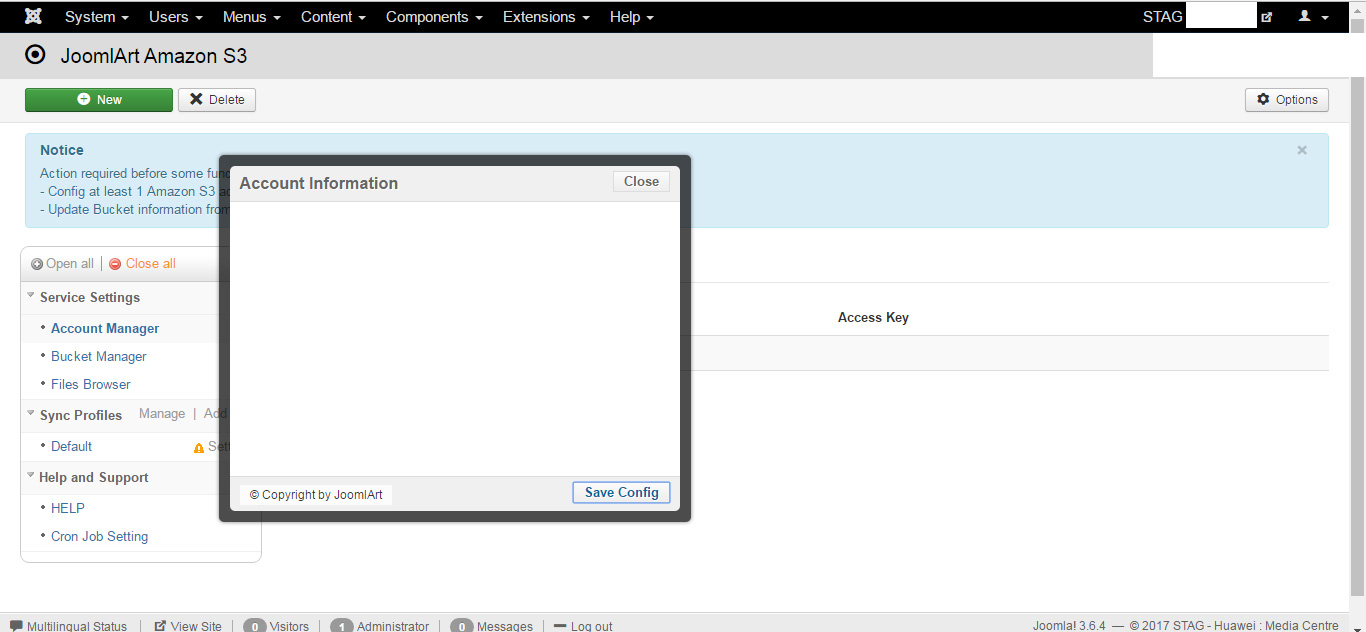
Task: Open the Extensions menu
Action: point(546,17)
